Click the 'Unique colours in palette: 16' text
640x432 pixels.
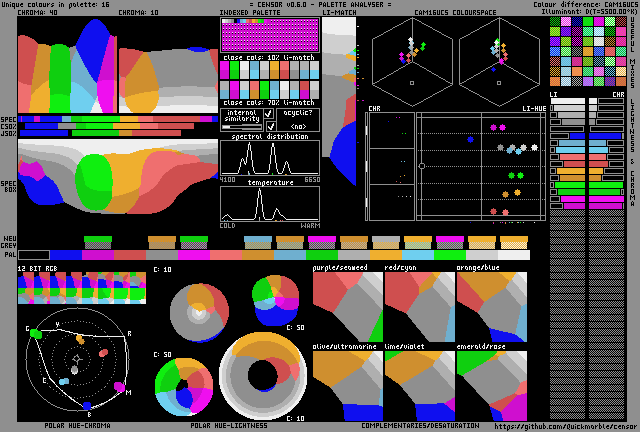click(x=56, y=4)
